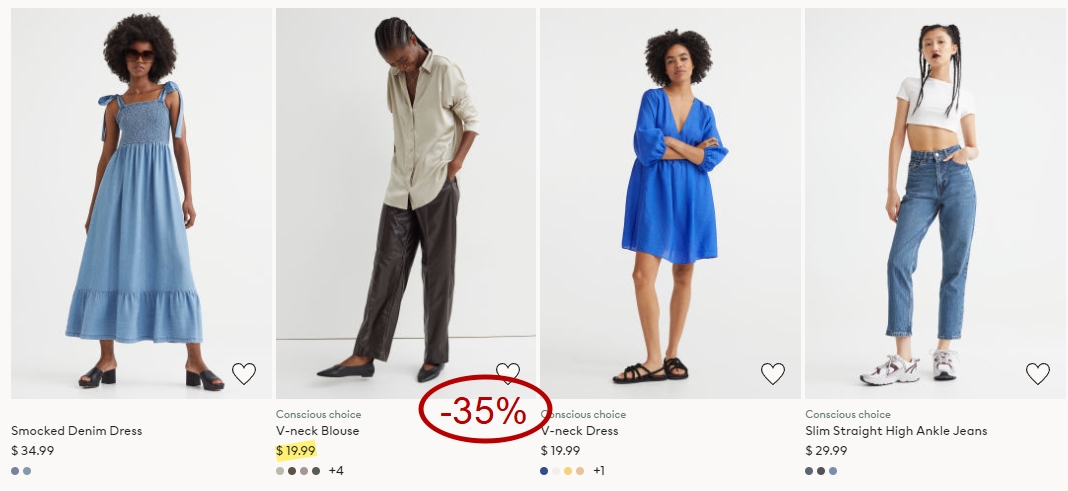Click heart icon on V-neck Blouse photo
This screenshot has height=491, width=1068.
507,373
